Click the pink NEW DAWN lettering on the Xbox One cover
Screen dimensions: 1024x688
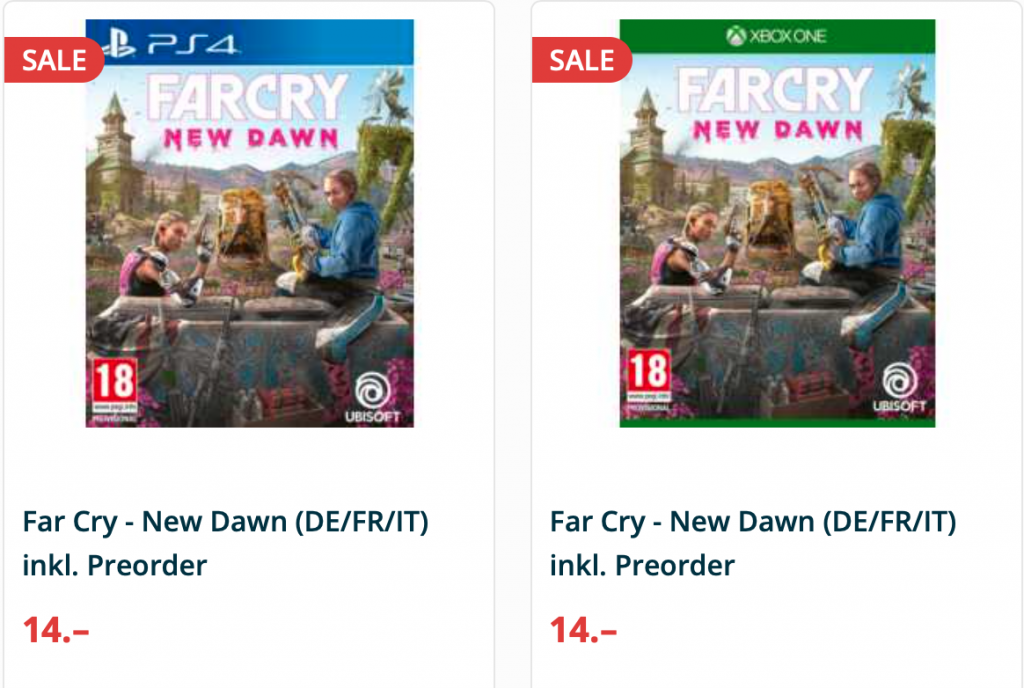pyautogui.click(x=777, y=130)
